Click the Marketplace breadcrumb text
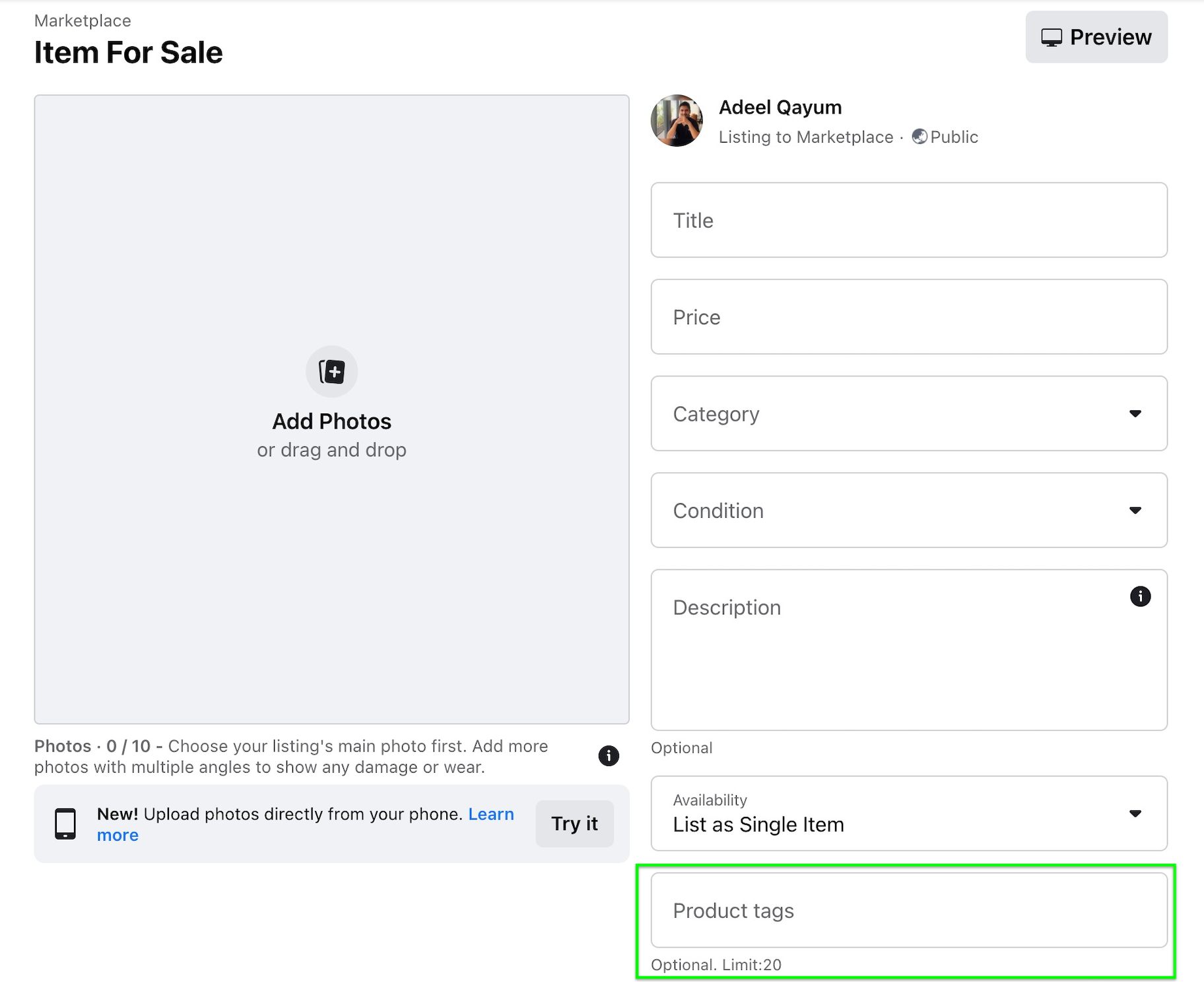This screenshot has height=982, width=1204. click(x=83, y=20)
